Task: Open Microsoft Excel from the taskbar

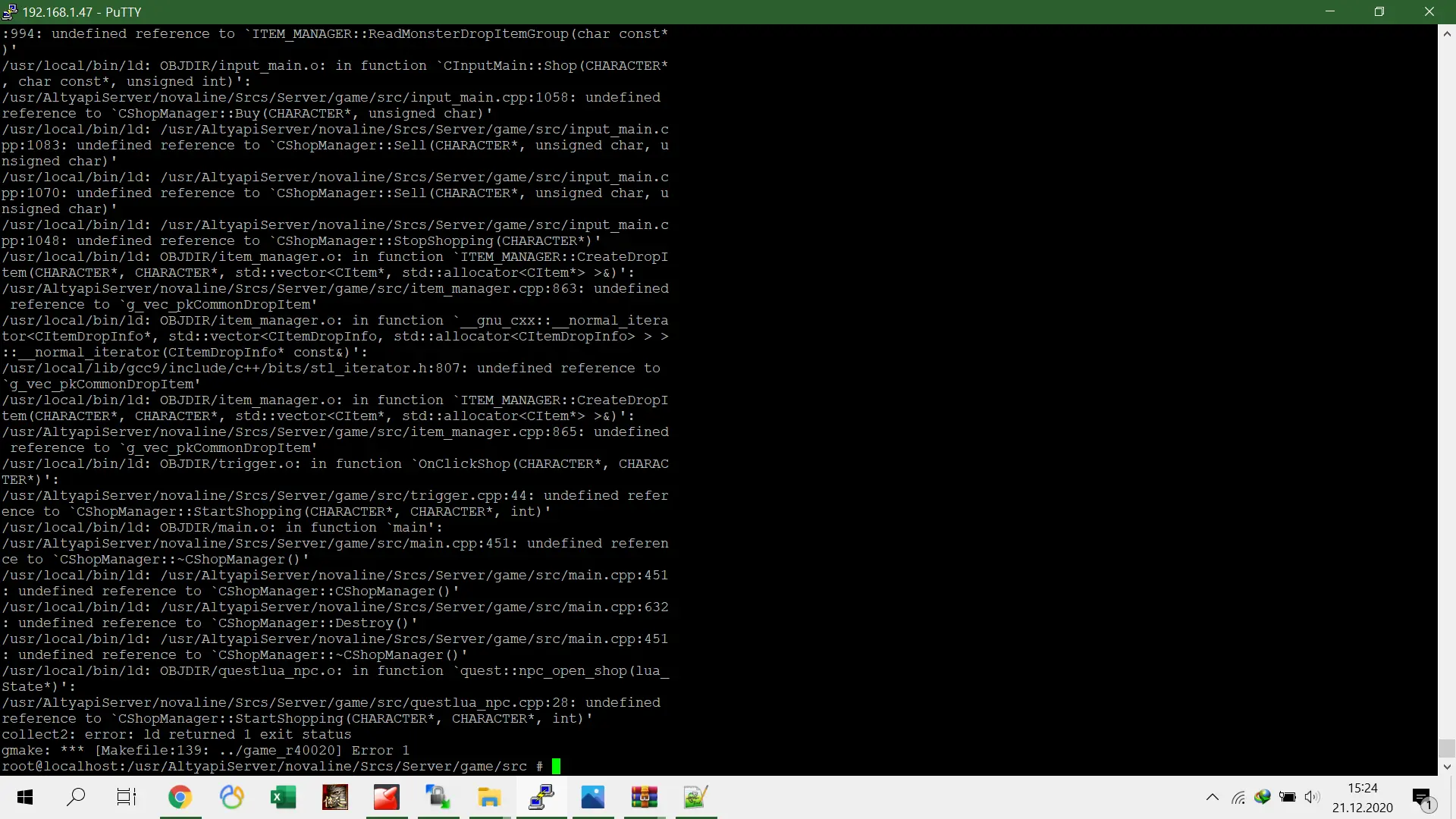Action: click(283, 797)
